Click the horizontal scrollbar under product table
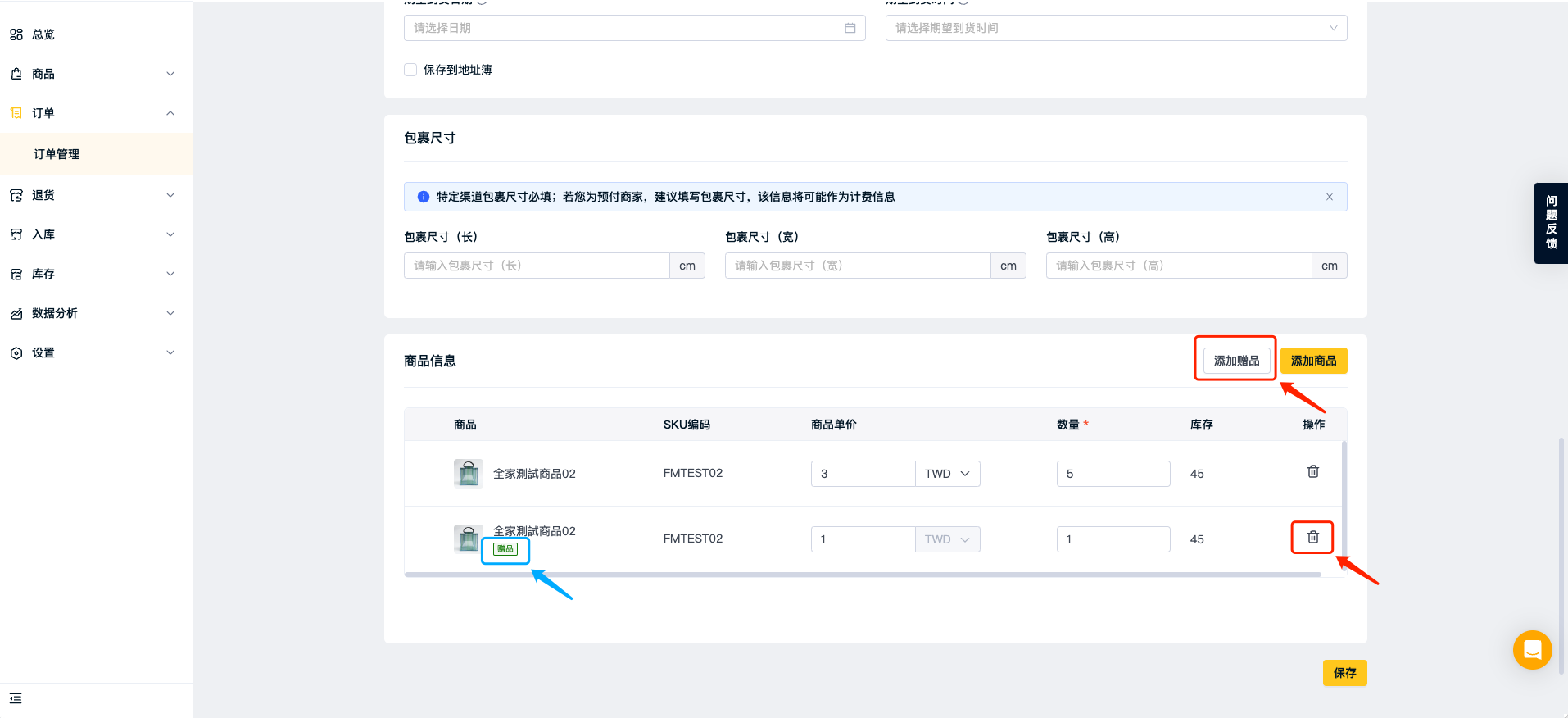The height and width of the screenshot is (718, 1568). click(x=862, y=575)
